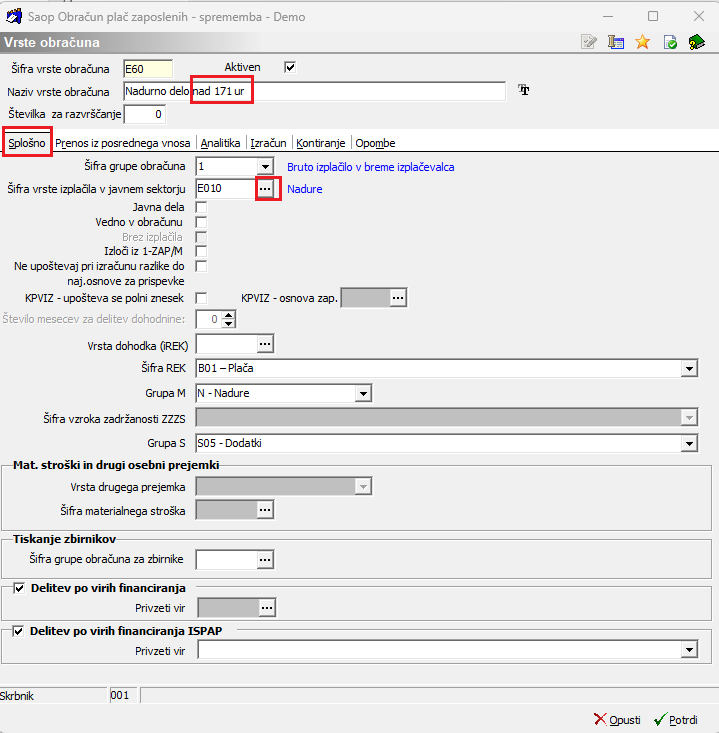Expand the Grupa M dropdown
The image size is (719, 733).
click(x=363, y=393)
